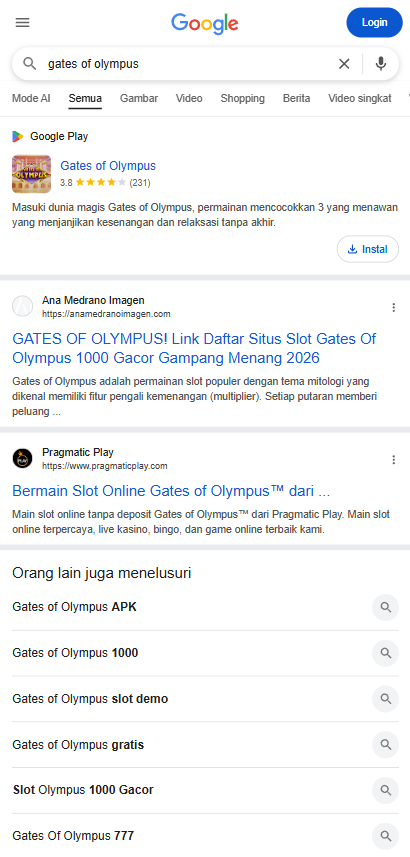Search Gates of Olympus 1000 suggestion icon
The width and height of the screenshot is (410, 857).
(x=385, y=653)
